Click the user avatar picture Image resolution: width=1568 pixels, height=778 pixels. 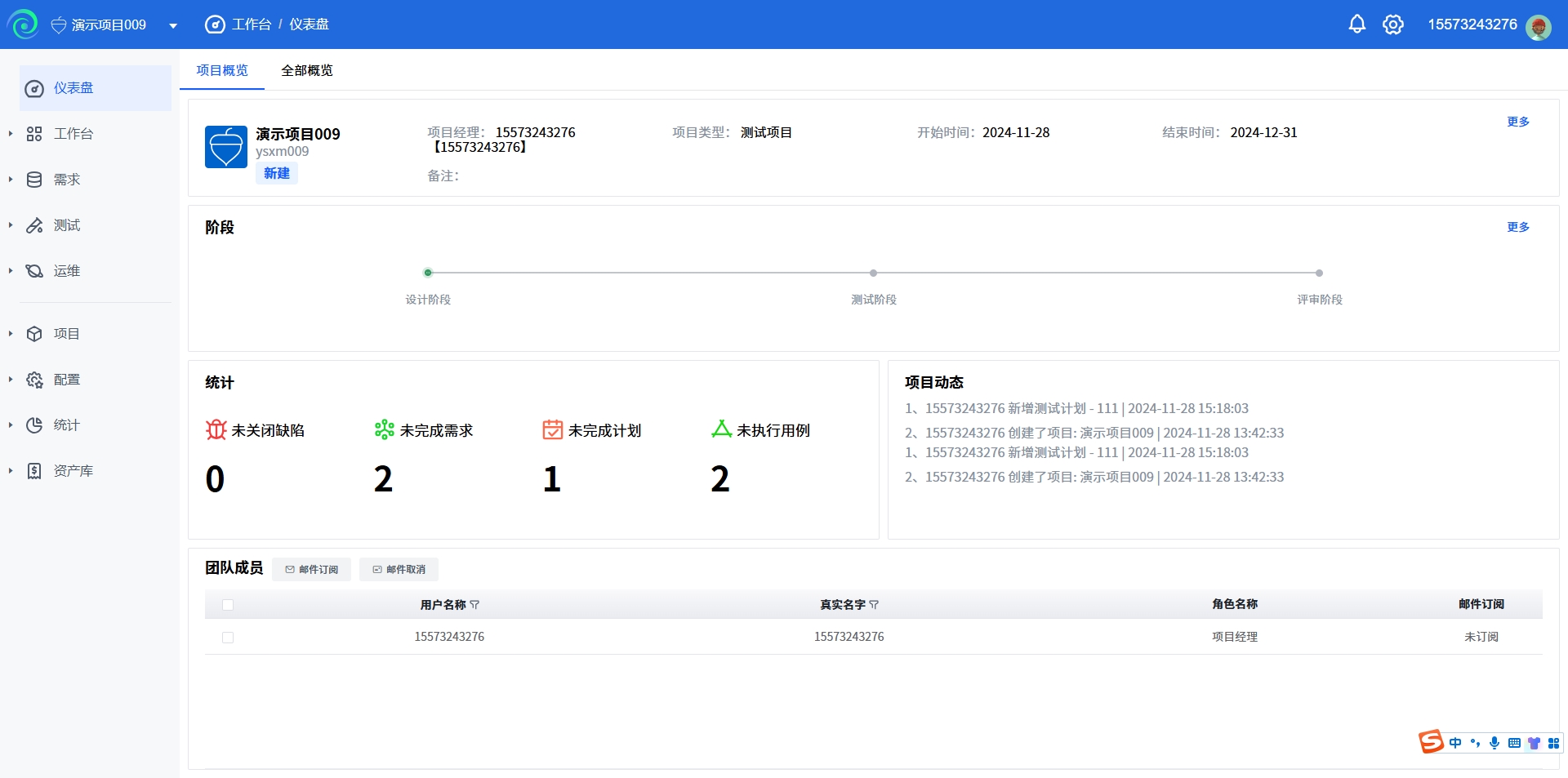tap(1539, 27)
